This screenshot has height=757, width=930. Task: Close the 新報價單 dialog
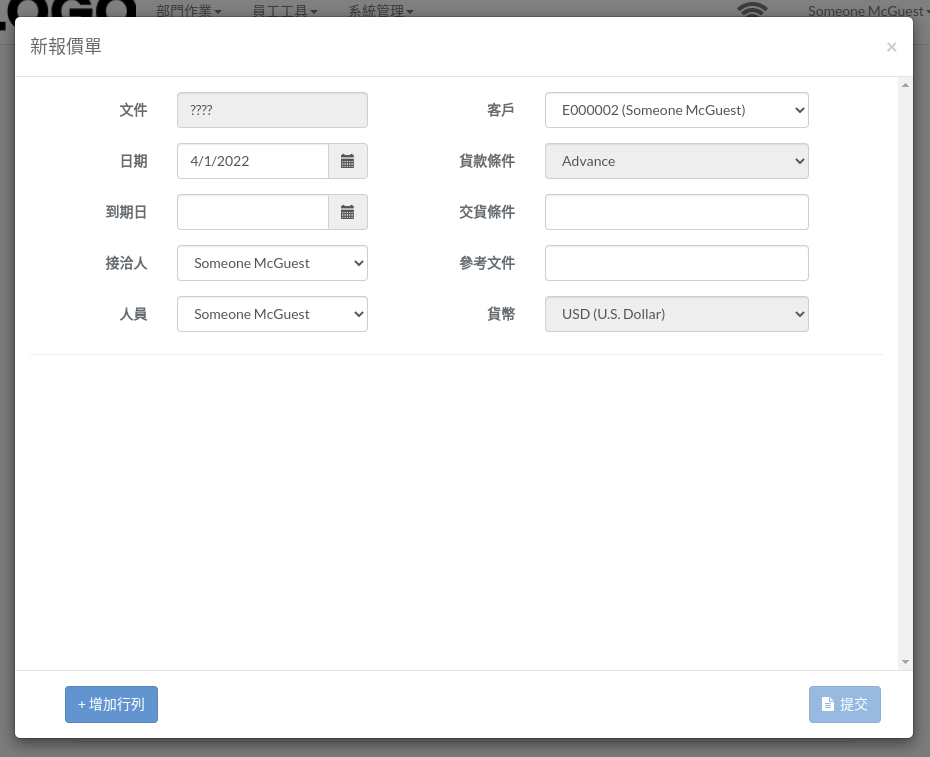click(891, 47)
